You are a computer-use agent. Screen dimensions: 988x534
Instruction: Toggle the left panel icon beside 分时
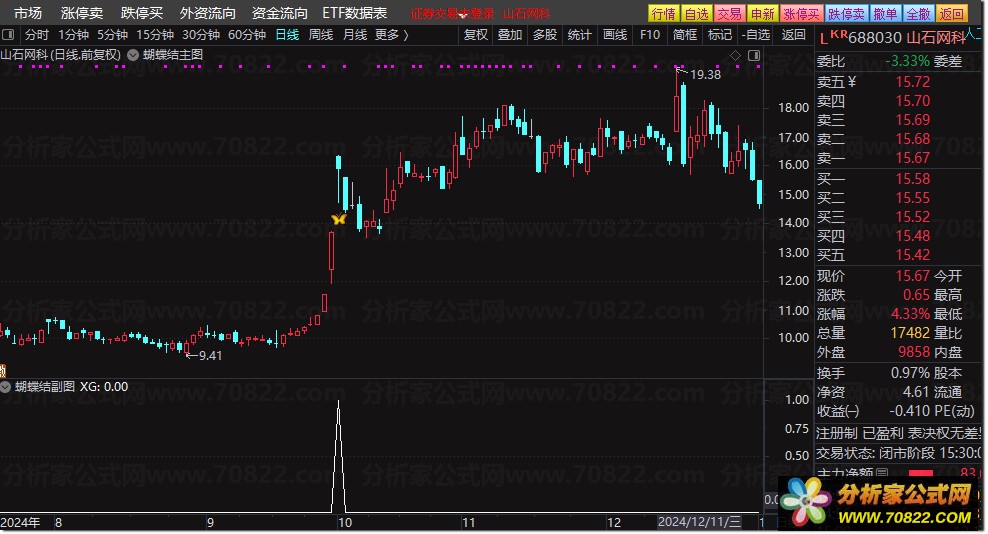click(x=8, y=35)
